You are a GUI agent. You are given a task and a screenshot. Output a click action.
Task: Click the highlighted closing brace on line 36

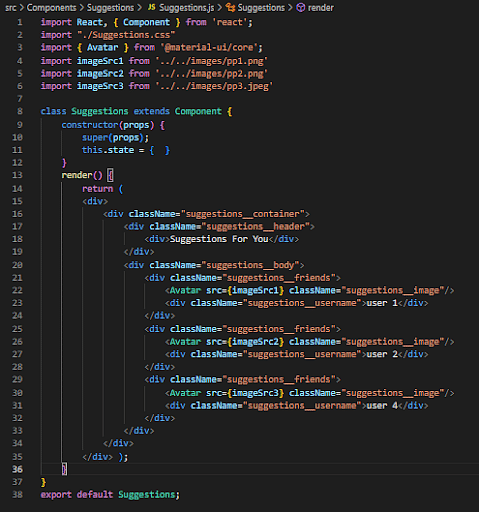tap(64, 469)
